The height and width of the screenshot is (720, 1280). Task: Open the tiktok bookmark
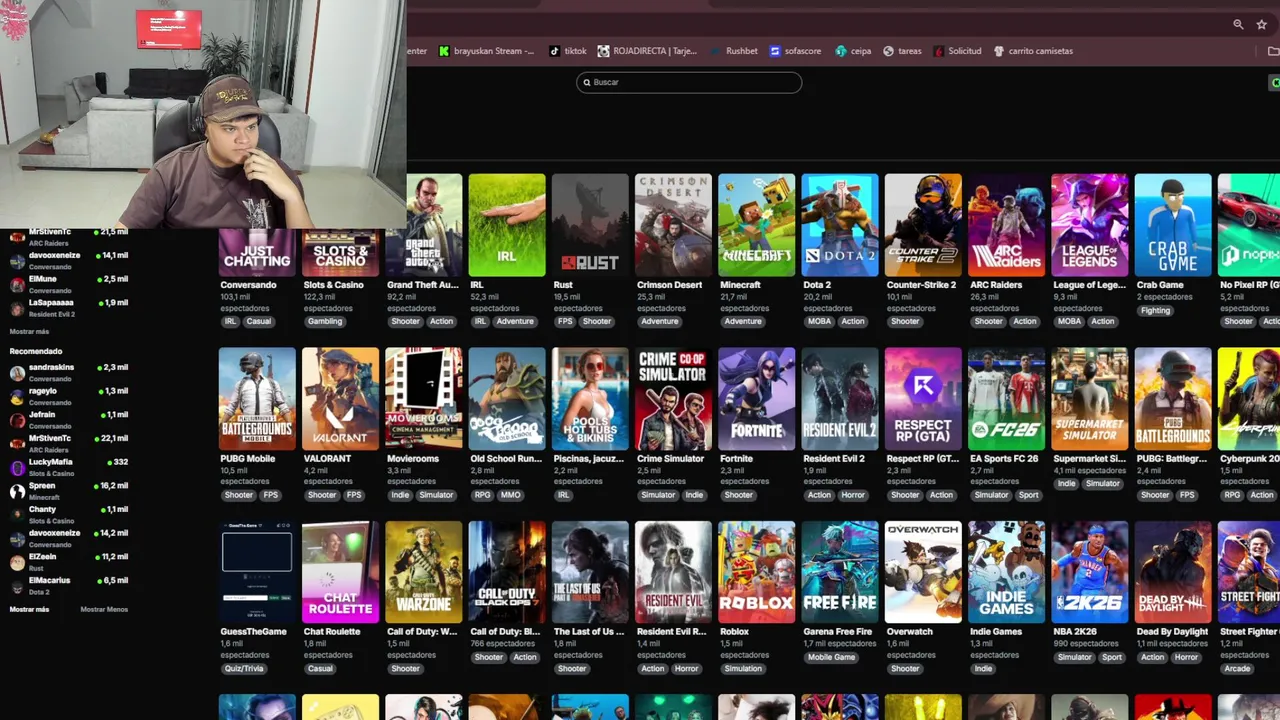click(x=569, y=51)
